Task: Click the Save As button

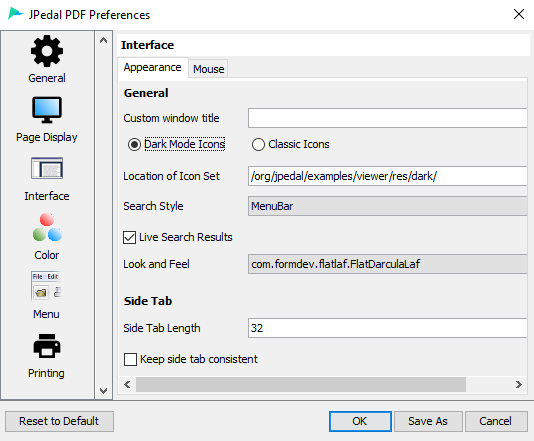Action: pos(428,421)
